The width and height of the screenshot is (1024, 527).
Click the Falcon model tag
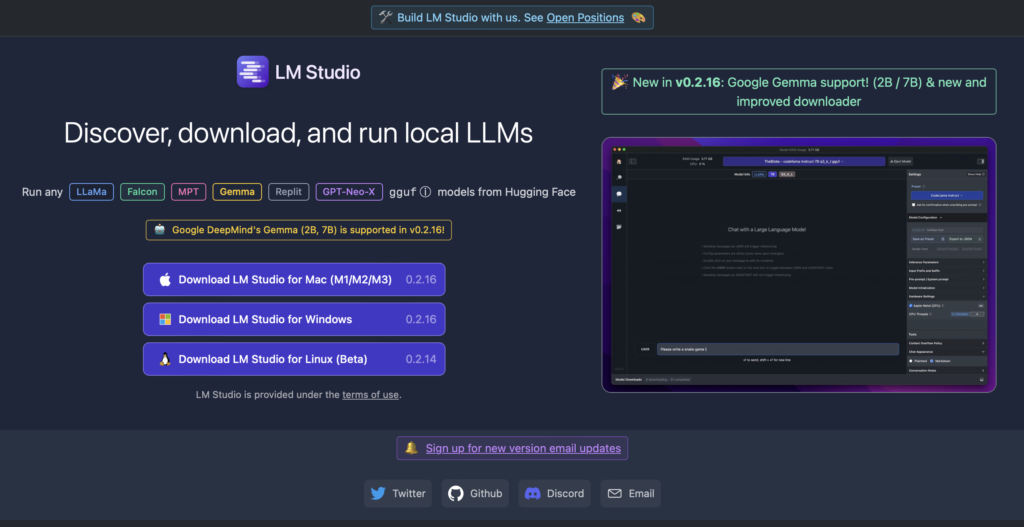[x=142, y=192]
